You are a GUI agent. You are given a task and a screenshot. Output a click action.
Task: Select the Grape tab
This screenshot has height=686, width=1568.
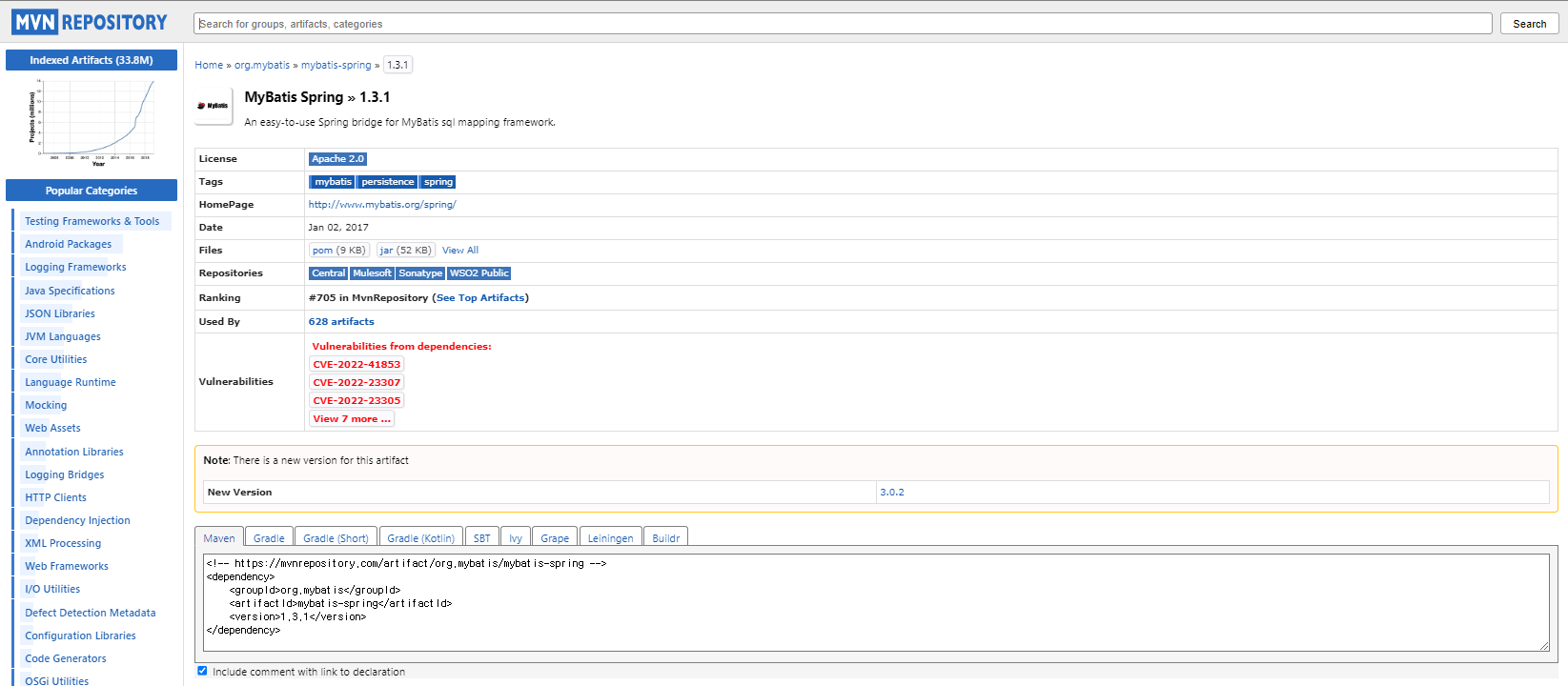(555, 537)
